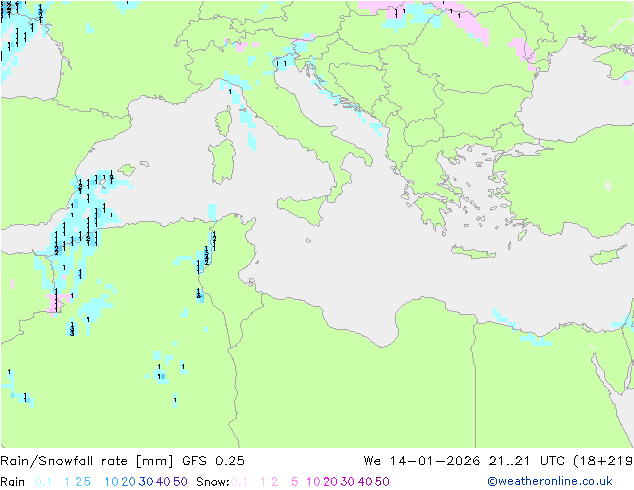Click the "Snow:" legend label
634x490 pixels.
(213, 482)
